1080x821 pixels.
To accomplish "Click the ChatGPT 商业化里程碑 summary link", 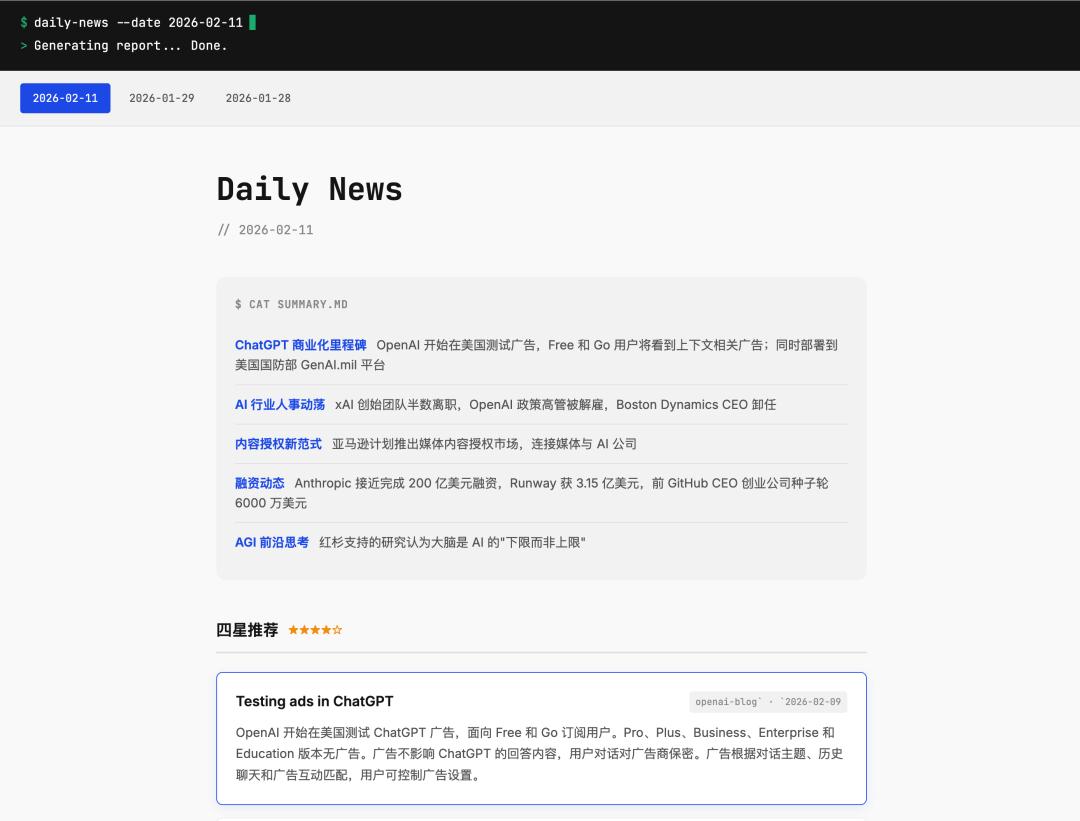I will coord(300,345).
